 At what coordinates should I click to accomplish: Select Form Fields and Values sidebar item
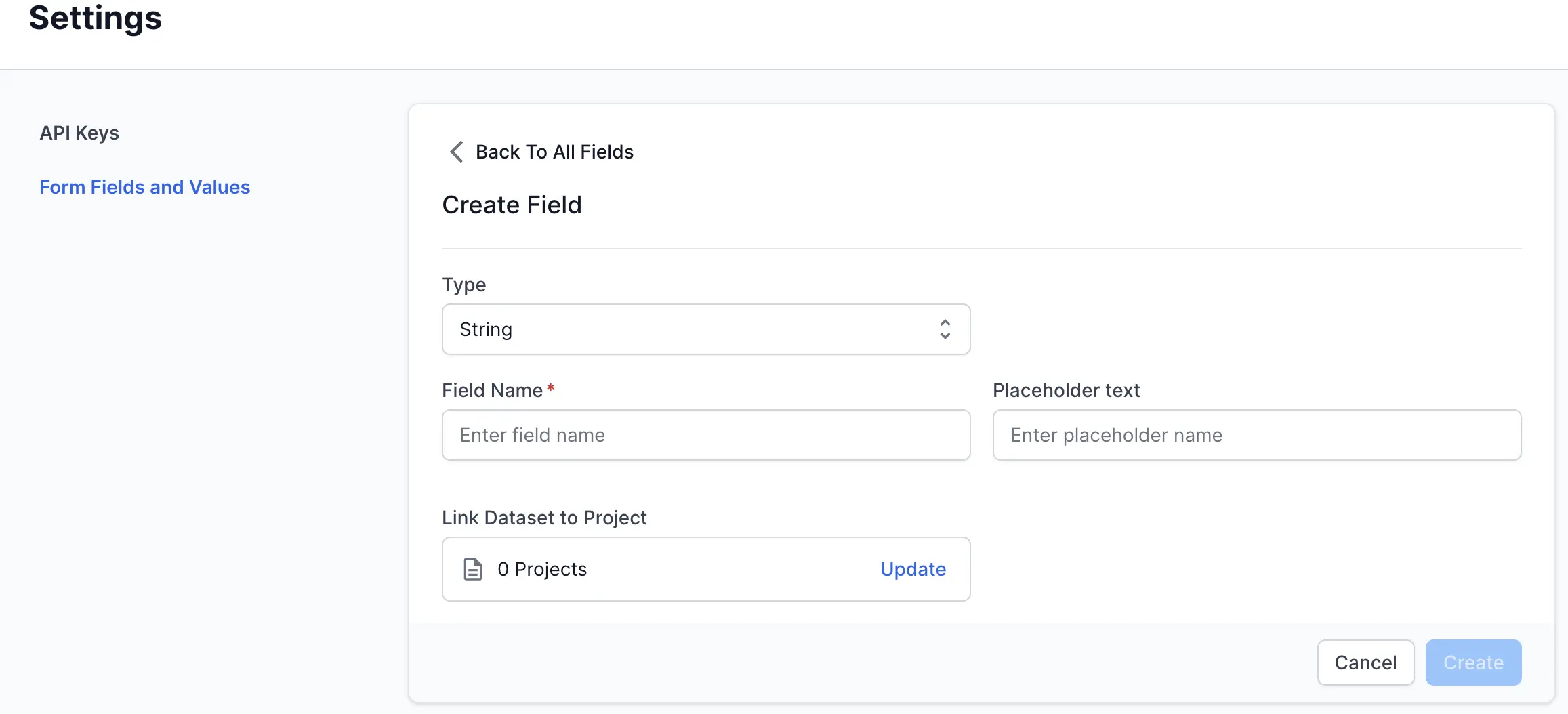point(144,187)
